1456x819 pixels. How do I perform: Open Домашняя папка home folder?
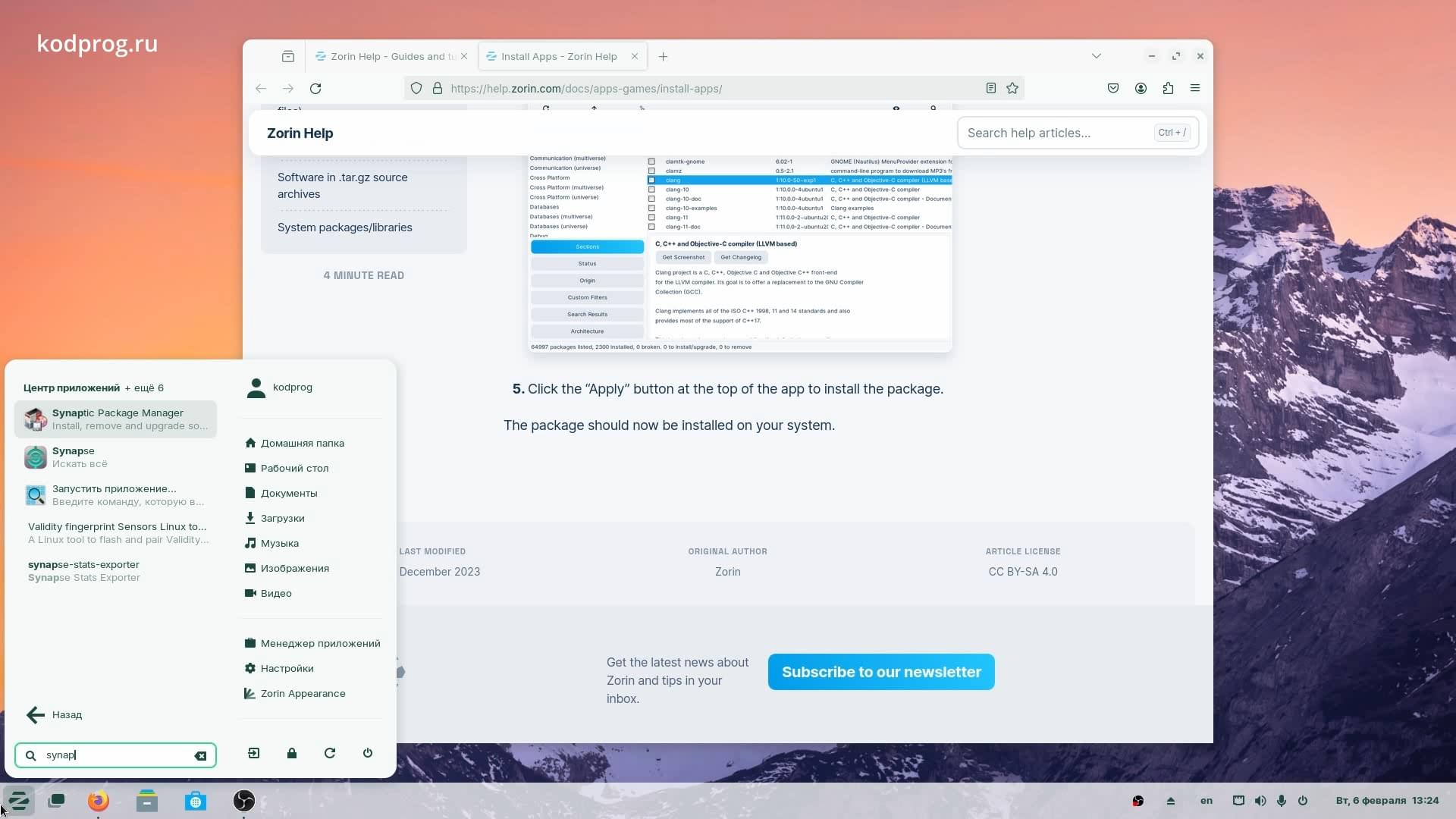point(294,443)
